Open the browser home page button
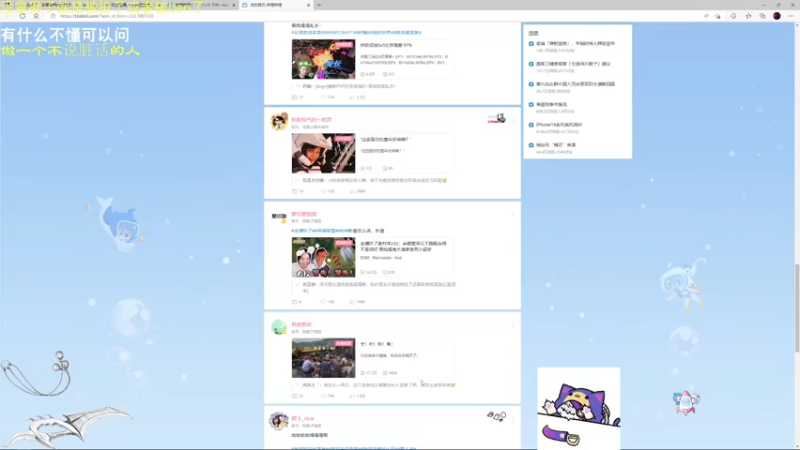The image size is (800, 450). point(36,16)
